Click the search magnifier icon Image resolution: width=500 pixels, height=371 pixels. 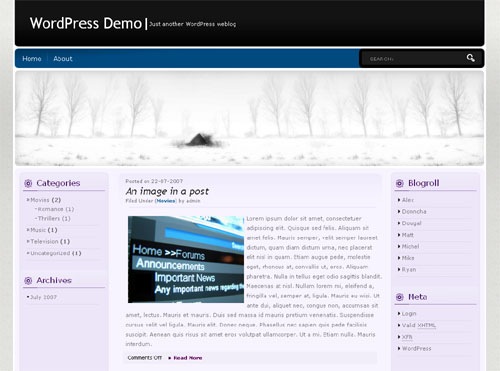click(470, 58)
